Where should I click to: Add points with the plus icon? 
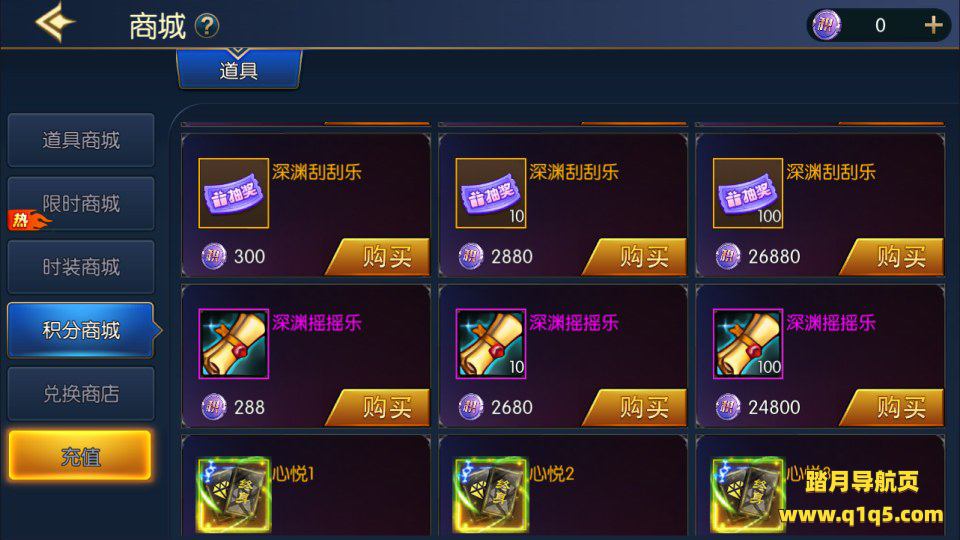pyautogui.click(x=933, y=25)
